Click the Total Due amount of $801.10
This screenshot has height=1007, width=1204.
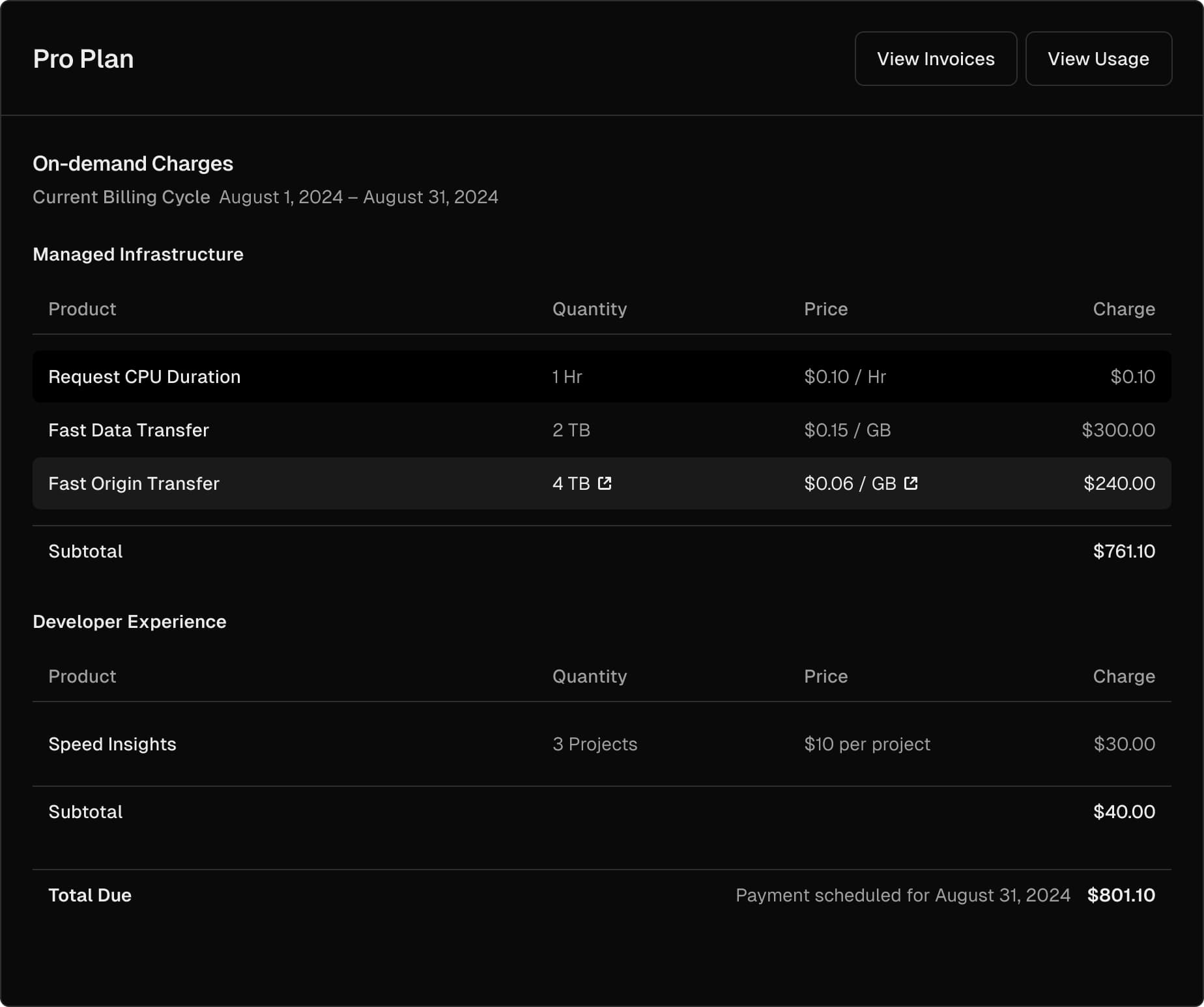pyautogui.click(x=1121, y=895)
